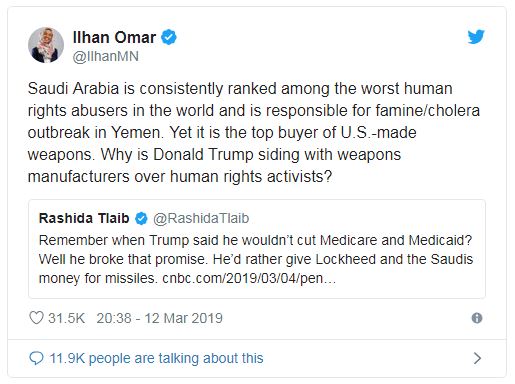Open the quoted tweet about Medicare and Medicaid
The height and width of the screenshot is (384, 515).
257,249
